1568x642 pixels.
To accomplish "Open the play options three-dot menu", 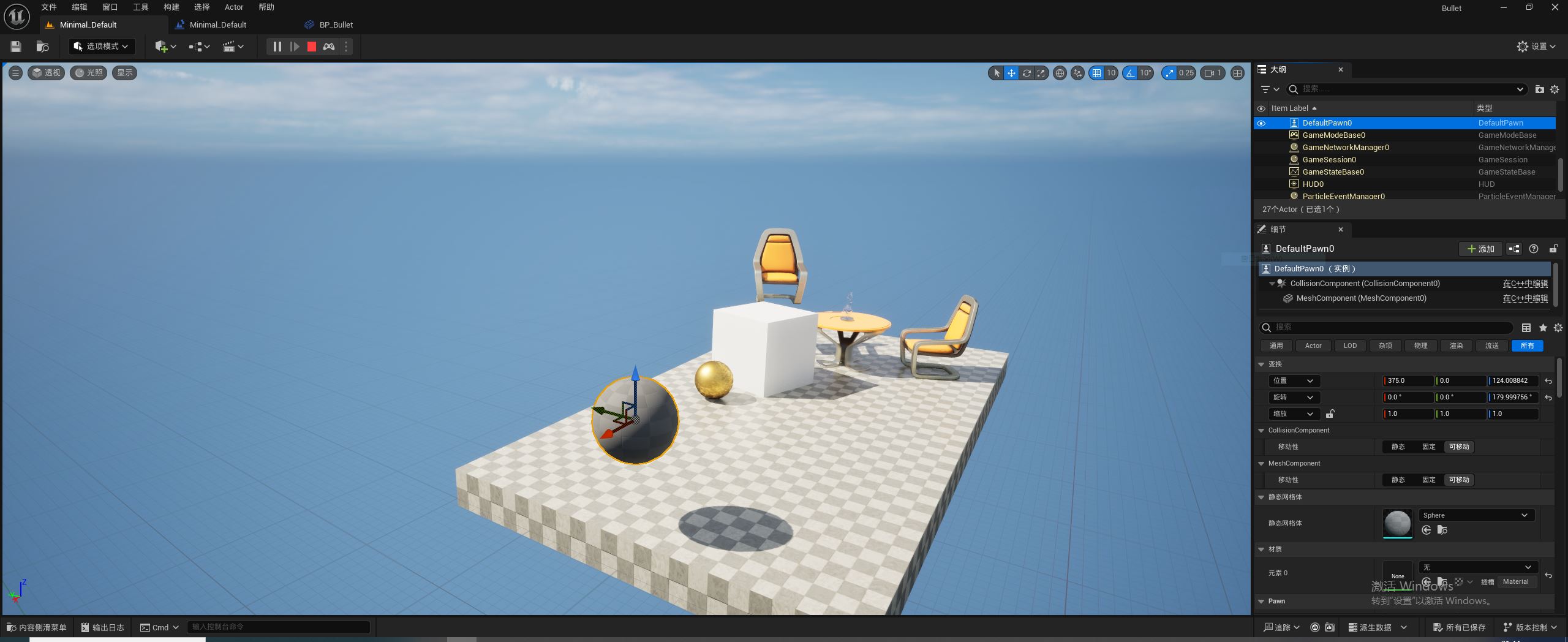I will click(x=346, y=47).
